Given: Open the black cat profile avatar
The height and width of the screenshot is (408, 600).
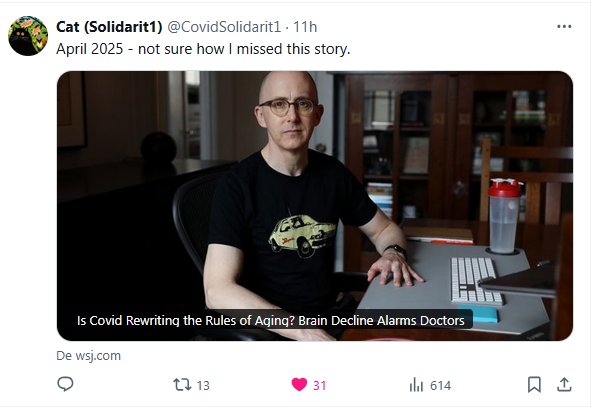Looking at the screenshot, I should pyautogui.click(x=28, y=36).
